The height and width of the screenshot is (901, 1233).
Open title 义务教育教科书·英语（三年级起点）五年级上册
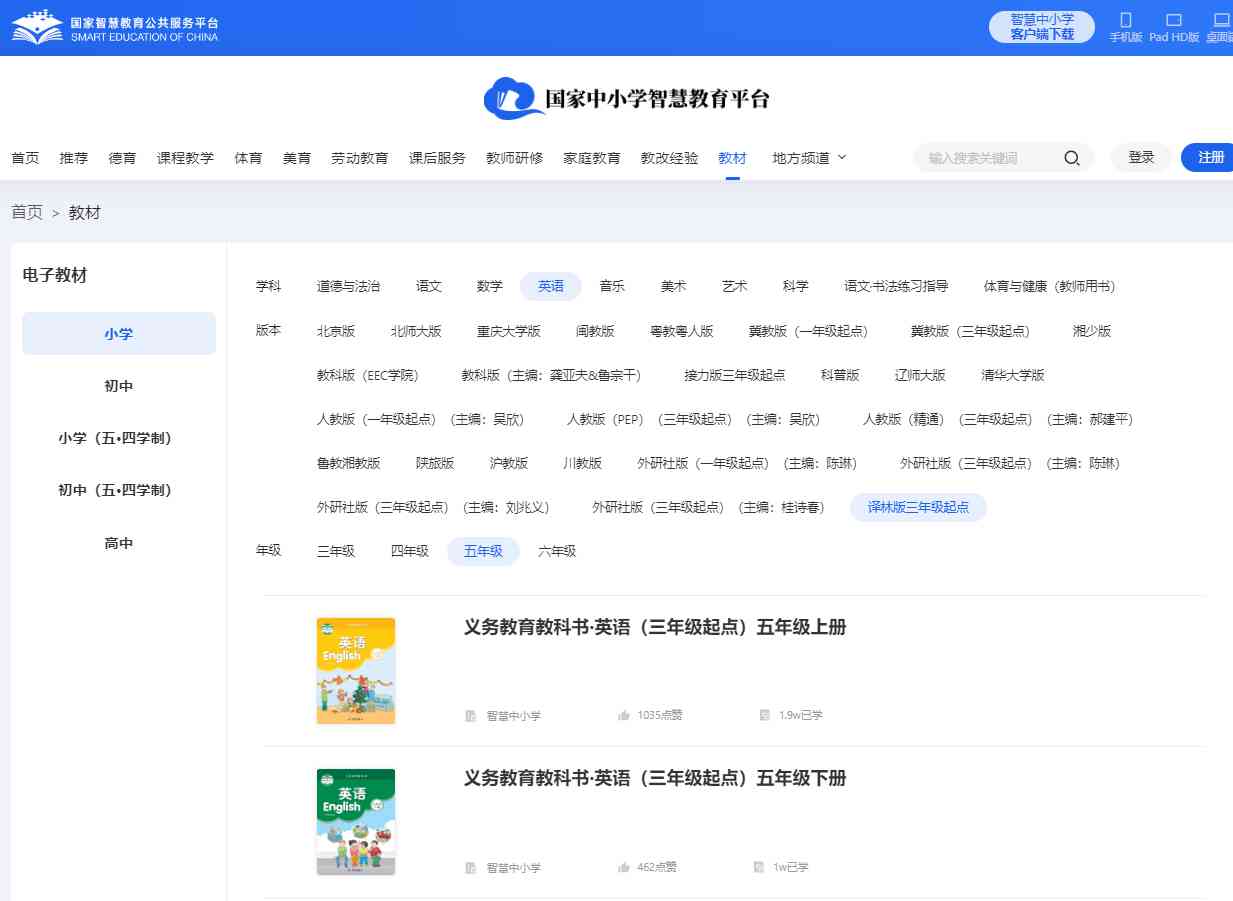[x=655, y=627]
